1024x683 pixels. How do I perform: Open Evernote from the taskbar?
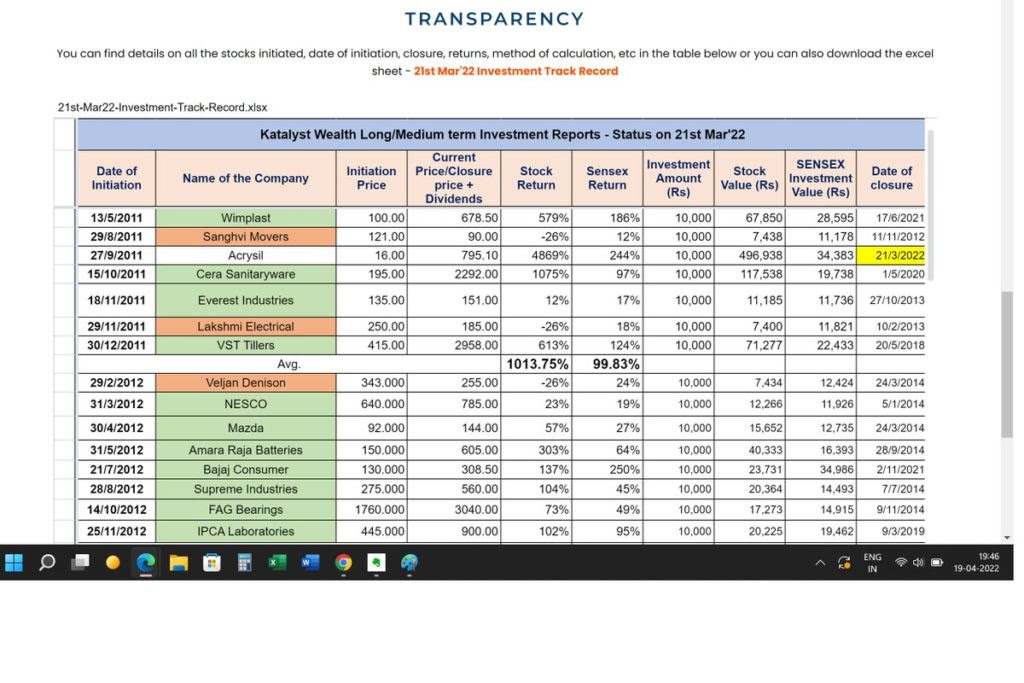(376, 562)
